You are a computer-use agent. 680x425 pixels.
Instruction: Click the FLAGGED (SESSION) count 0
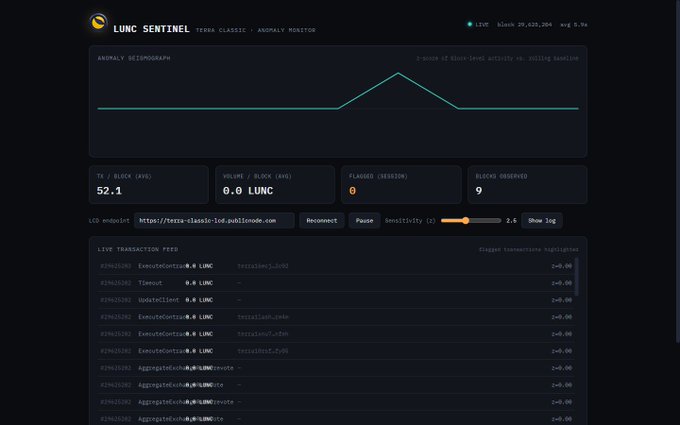coord(352,191)
